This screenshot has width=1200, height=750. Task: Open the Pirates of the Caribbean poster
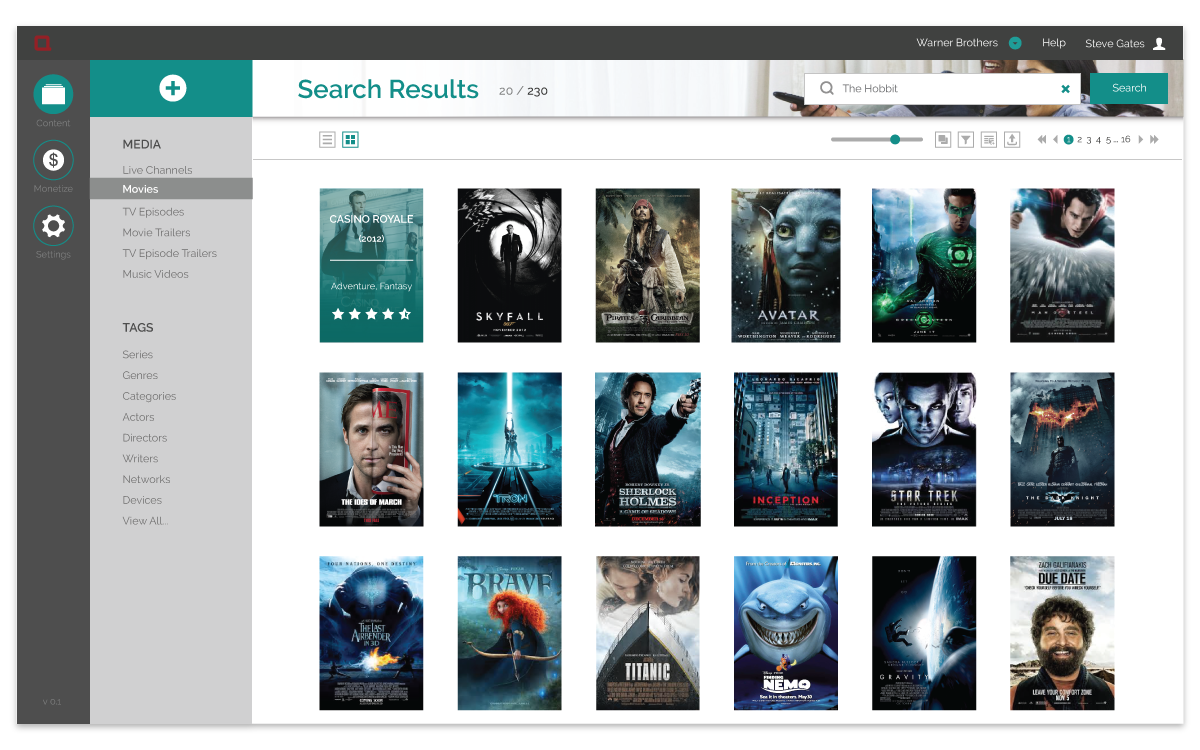click(x=647, y=265)
